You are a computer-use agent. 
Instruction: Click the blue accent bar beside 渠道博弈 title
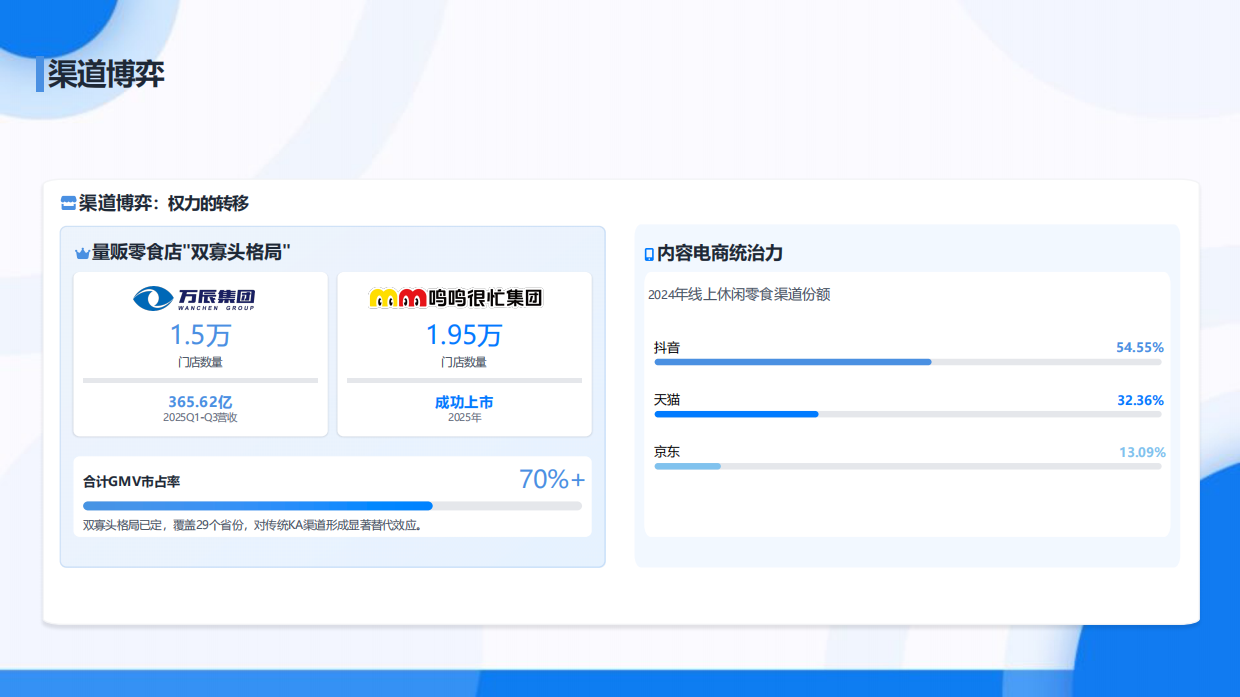tap(41, 72)
